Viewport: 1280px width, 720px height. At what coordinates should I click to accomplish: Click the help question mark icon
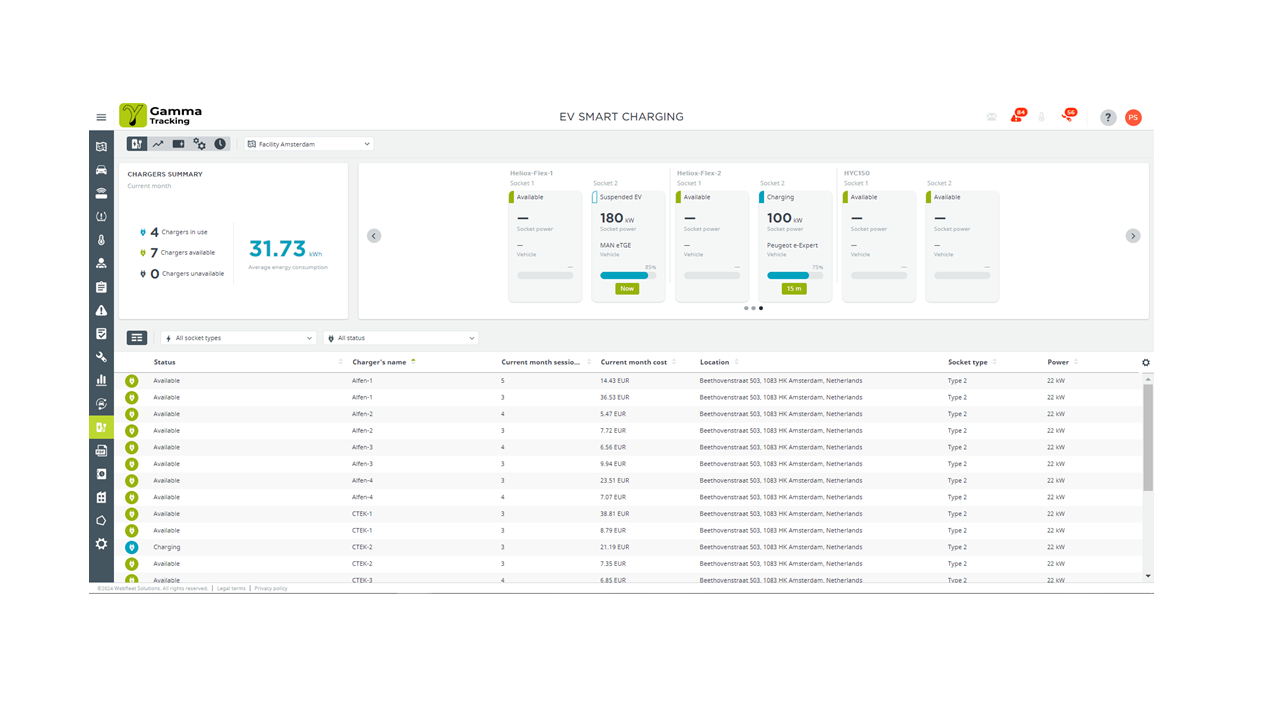point(1108,117)
